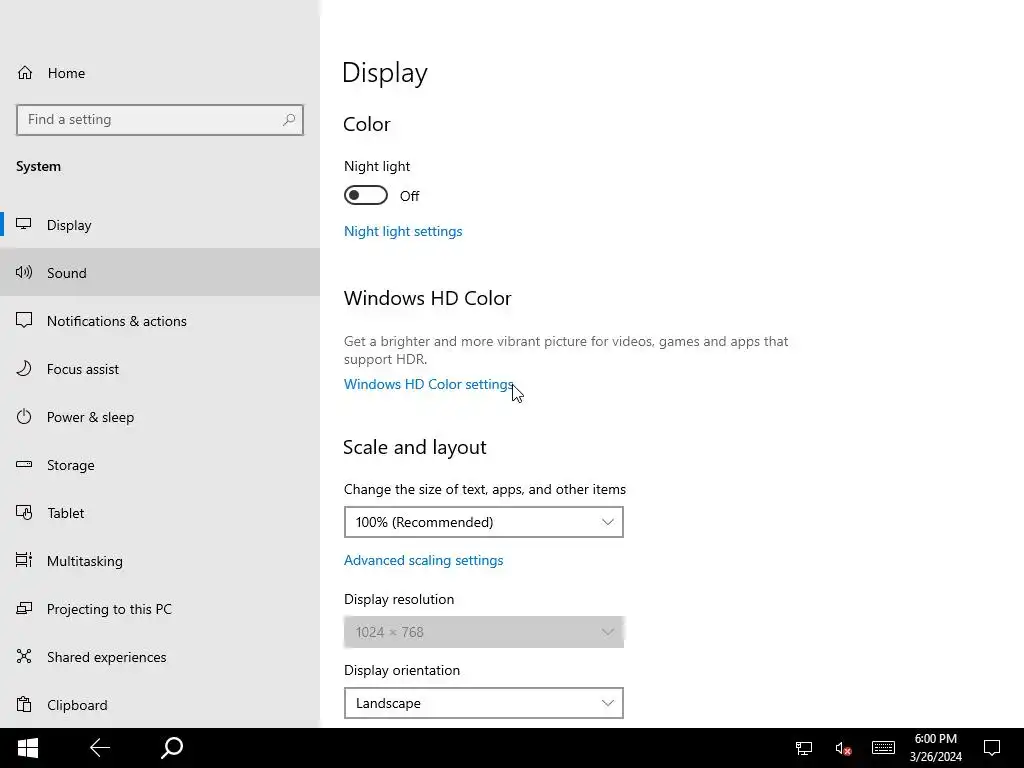Click the Tablet icon

[x=24, y=513]
